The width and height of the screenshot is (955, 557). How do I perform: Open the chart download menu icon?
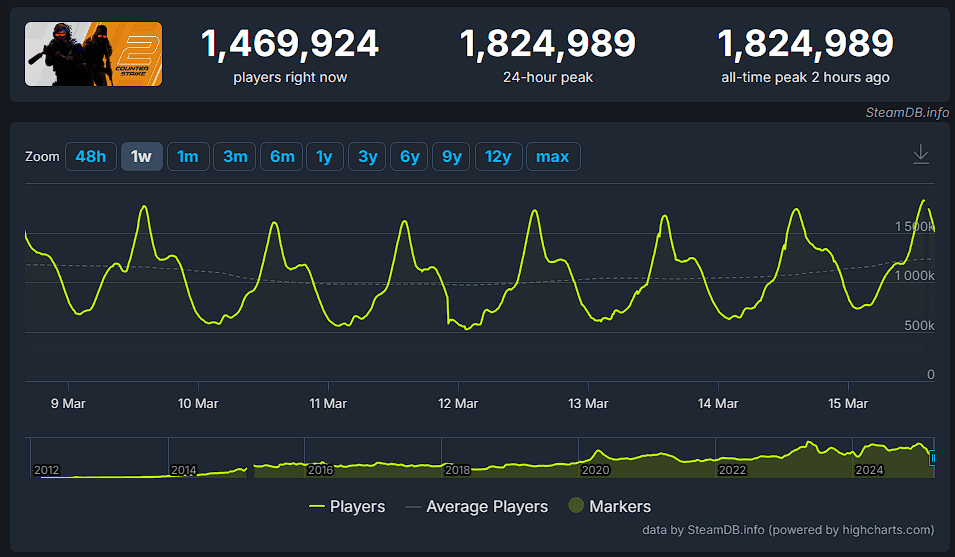pos(921,154)
